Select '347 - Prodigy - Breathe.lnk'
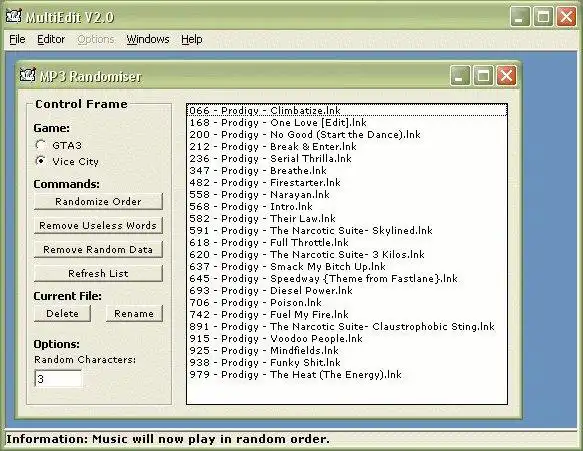 [347, 170]
